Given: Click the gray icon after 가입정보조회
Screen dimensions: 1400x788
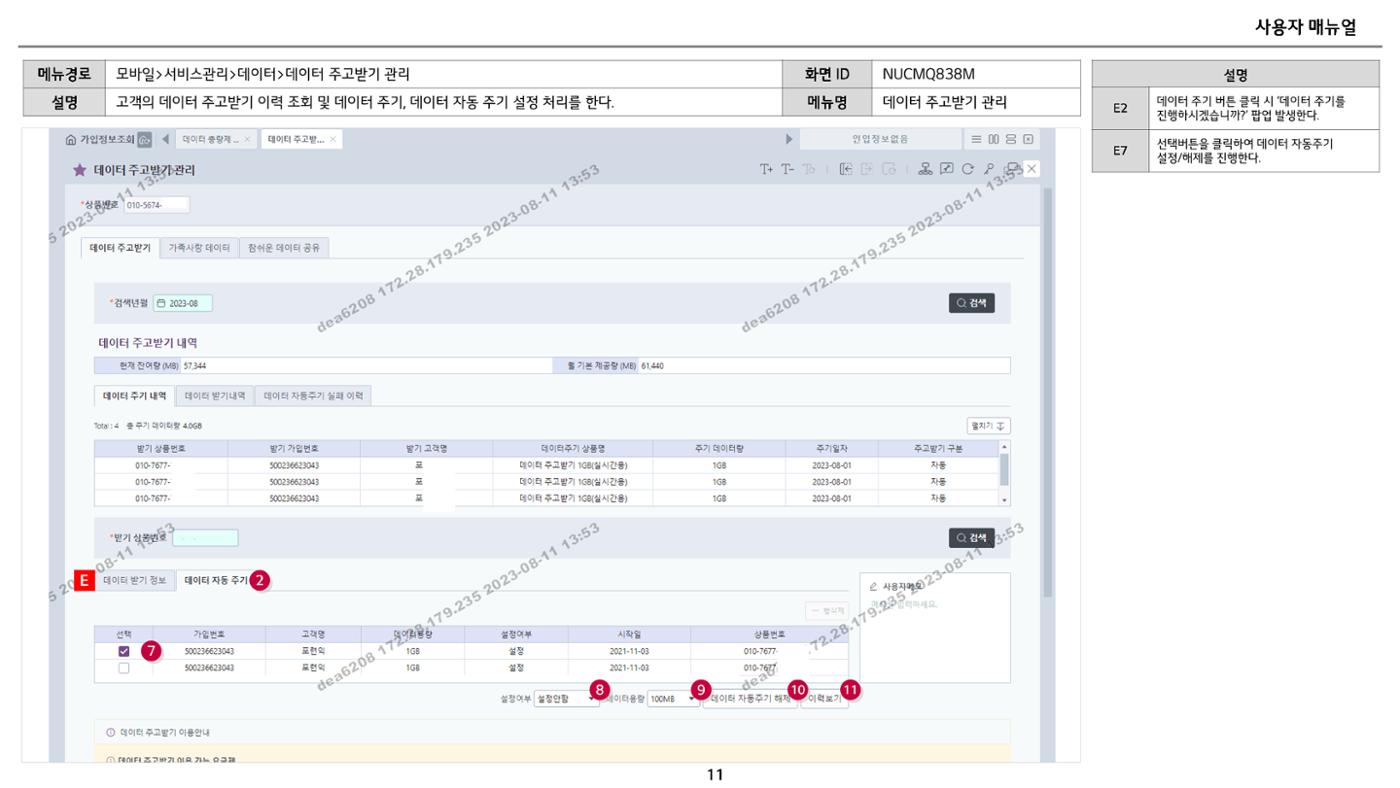Looking at the screenshot, I should click(x=144, y=139).
